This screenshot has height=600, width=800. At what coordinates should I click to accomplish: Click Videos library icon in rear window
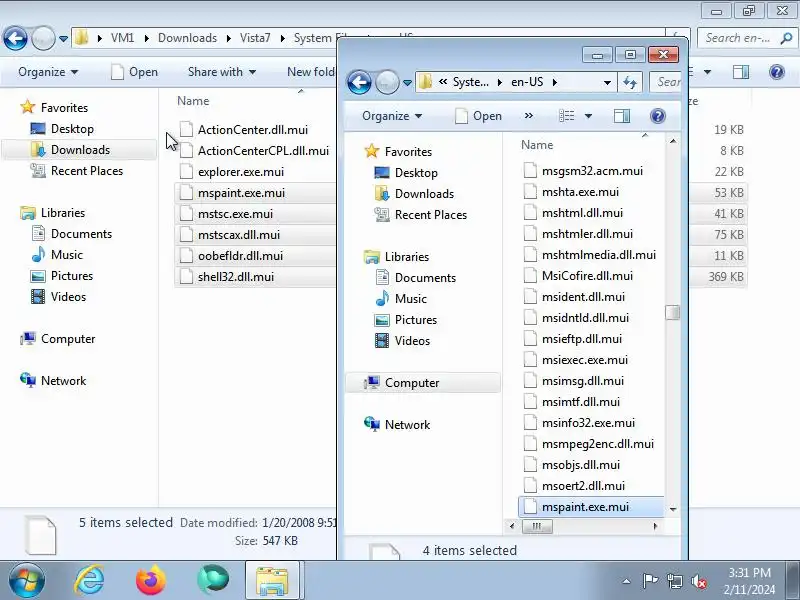tap(38, 296)
